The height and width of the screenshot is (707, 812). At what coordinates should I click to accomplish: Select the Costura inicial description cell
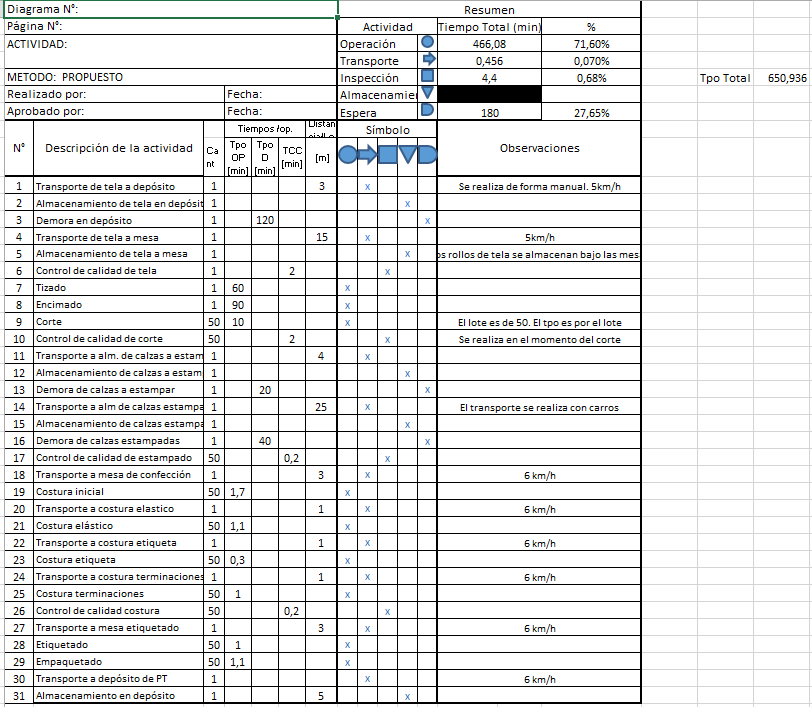click(119, 492)
